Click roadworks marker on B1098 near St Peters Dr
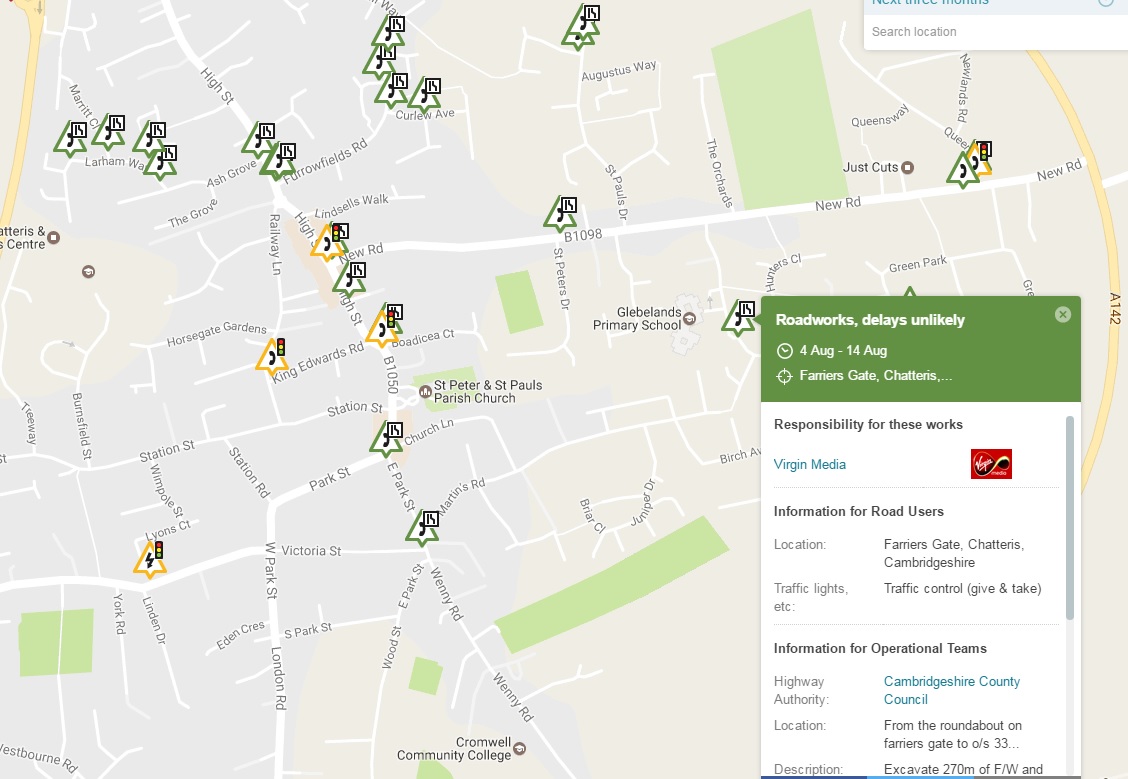This screenshot has height=779, width=1128. 561,214
